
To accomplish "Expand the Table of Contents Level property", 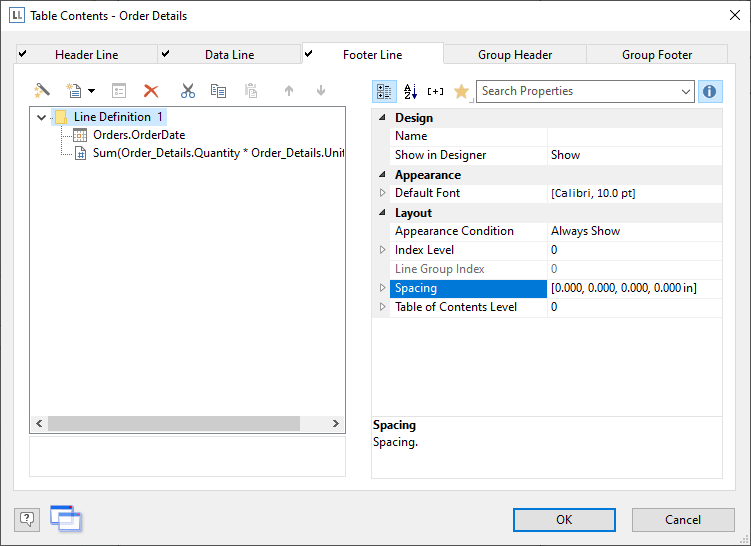I will pyautogui.click(x=382, y=307).
